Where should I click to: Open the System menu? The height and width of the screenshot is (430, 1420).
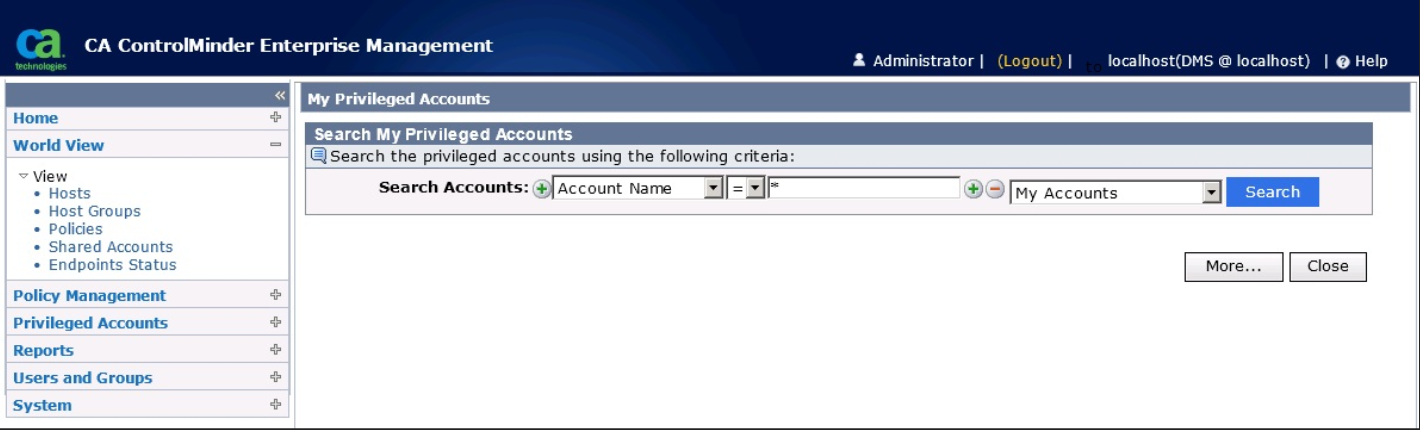(42, 406)
